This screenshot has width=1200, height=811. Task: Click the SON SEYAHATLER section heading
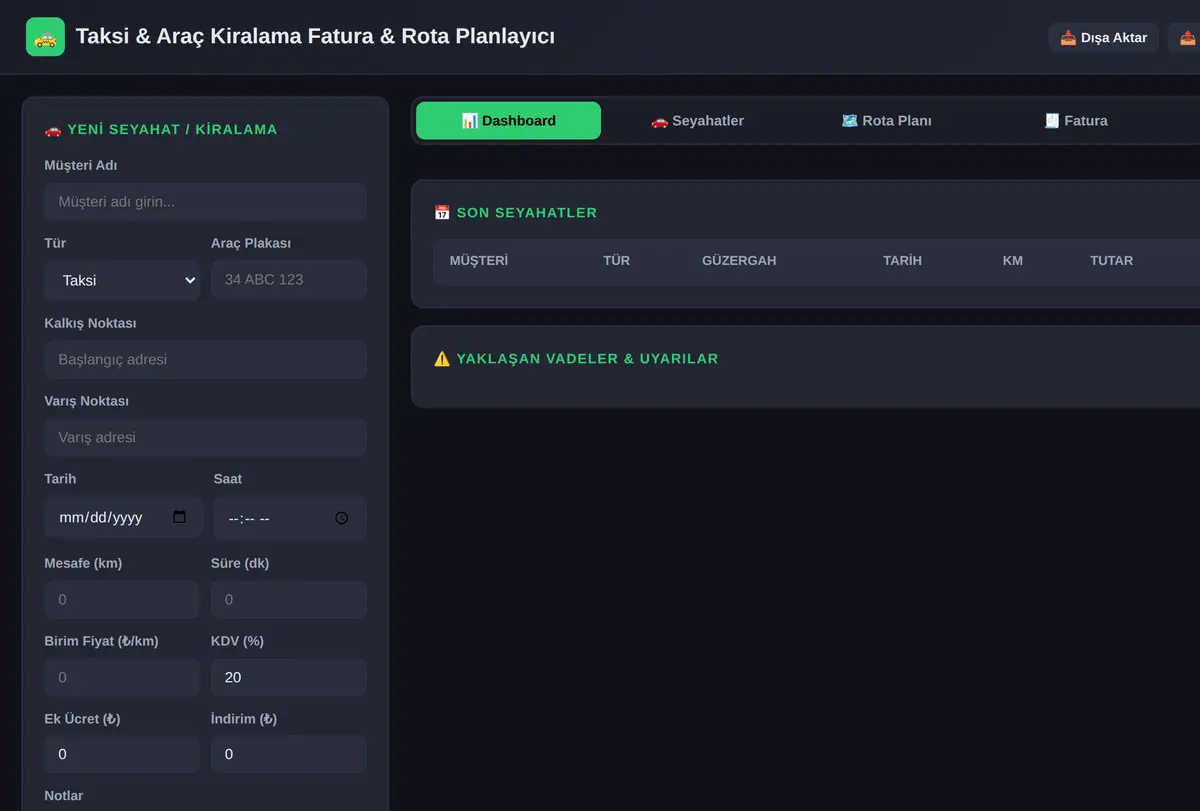(515, 213)
